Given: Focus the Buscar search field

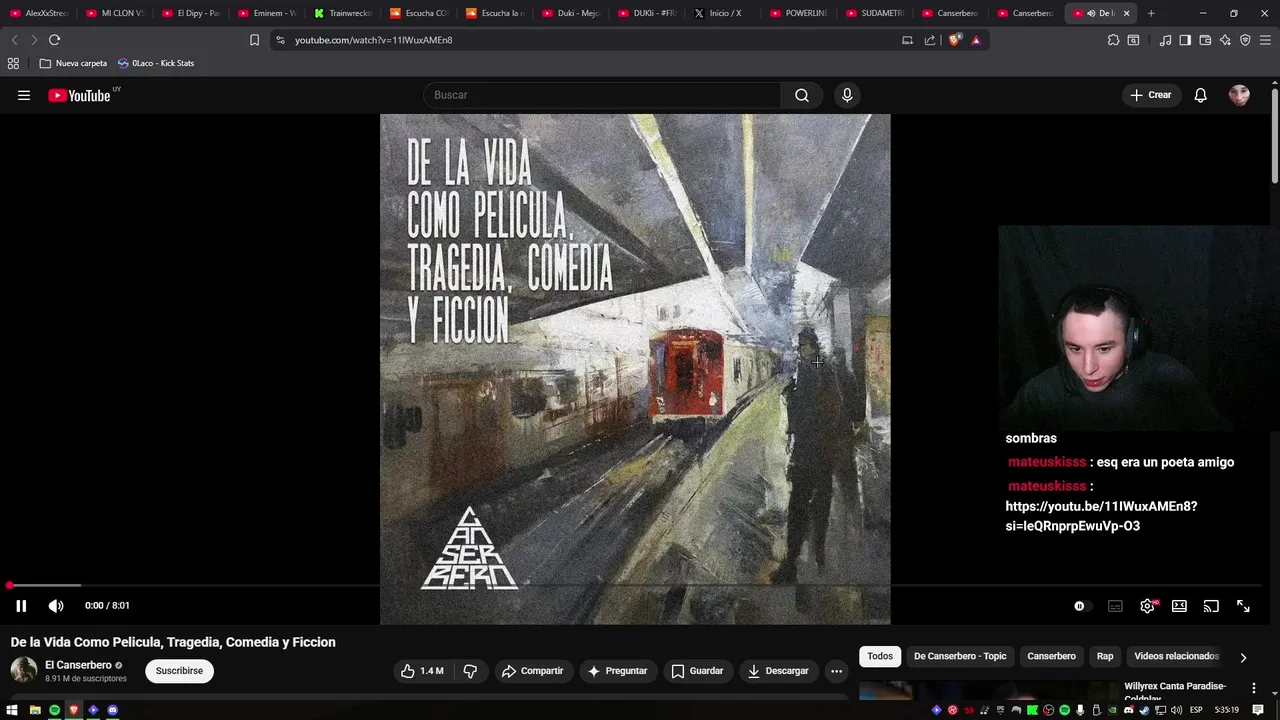Looking at the screenshot, I should 604,95.
